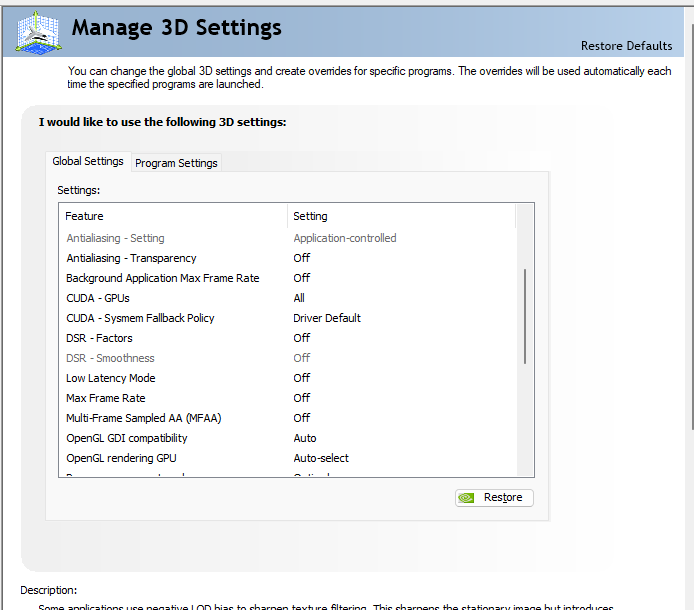Select the DSR - Smoothness row

pyautogui.click(x=287, y=358)
